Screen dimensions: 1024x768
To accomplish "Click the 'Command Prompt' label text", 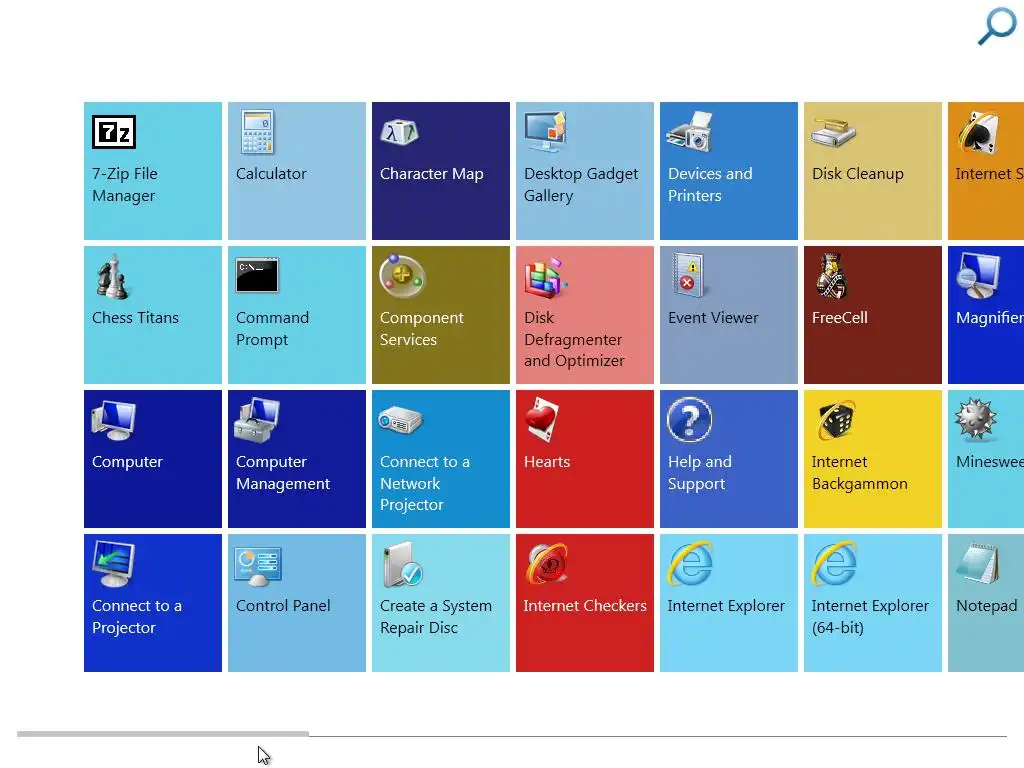I will coord(272,328).
